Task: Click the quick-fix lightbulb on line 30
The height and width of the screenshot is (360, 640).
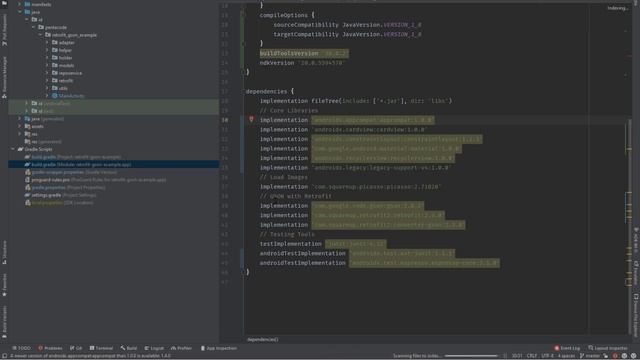Action: click(251, 119)
